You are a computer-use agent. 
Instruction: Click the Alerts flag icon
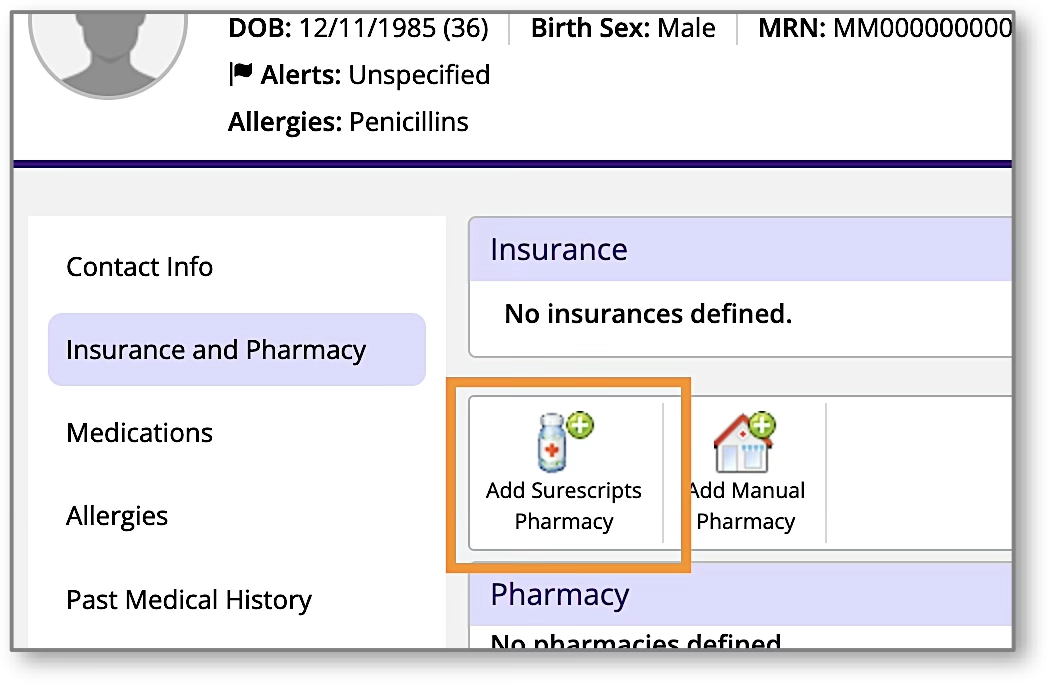[x=241, y=74]
